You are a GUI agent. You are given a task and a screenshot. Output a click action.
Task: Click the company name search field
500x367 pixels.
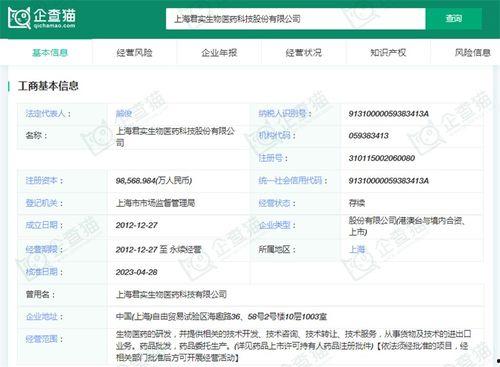coord(296,19)
